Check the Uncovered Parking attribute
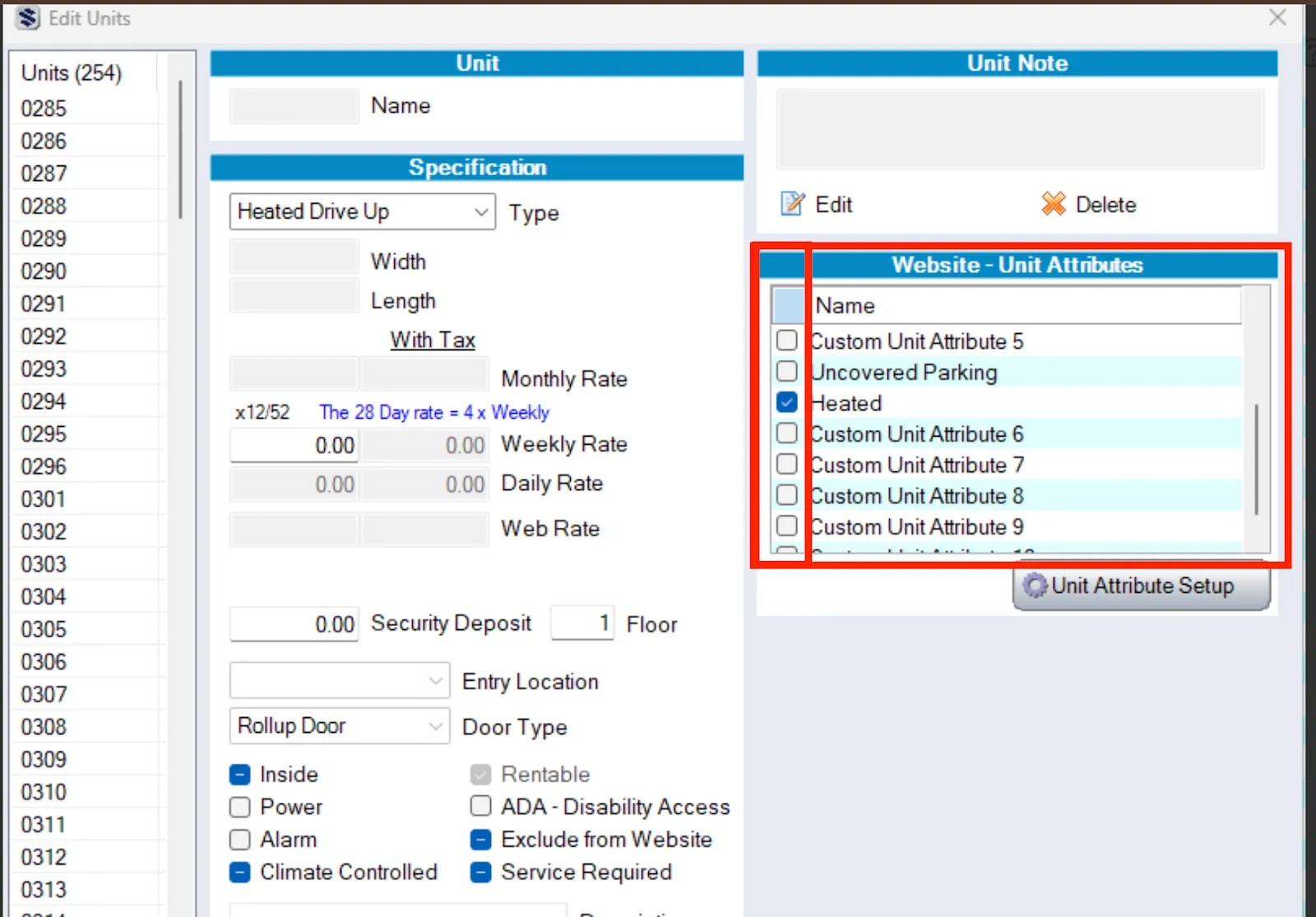 click(787, 371)
